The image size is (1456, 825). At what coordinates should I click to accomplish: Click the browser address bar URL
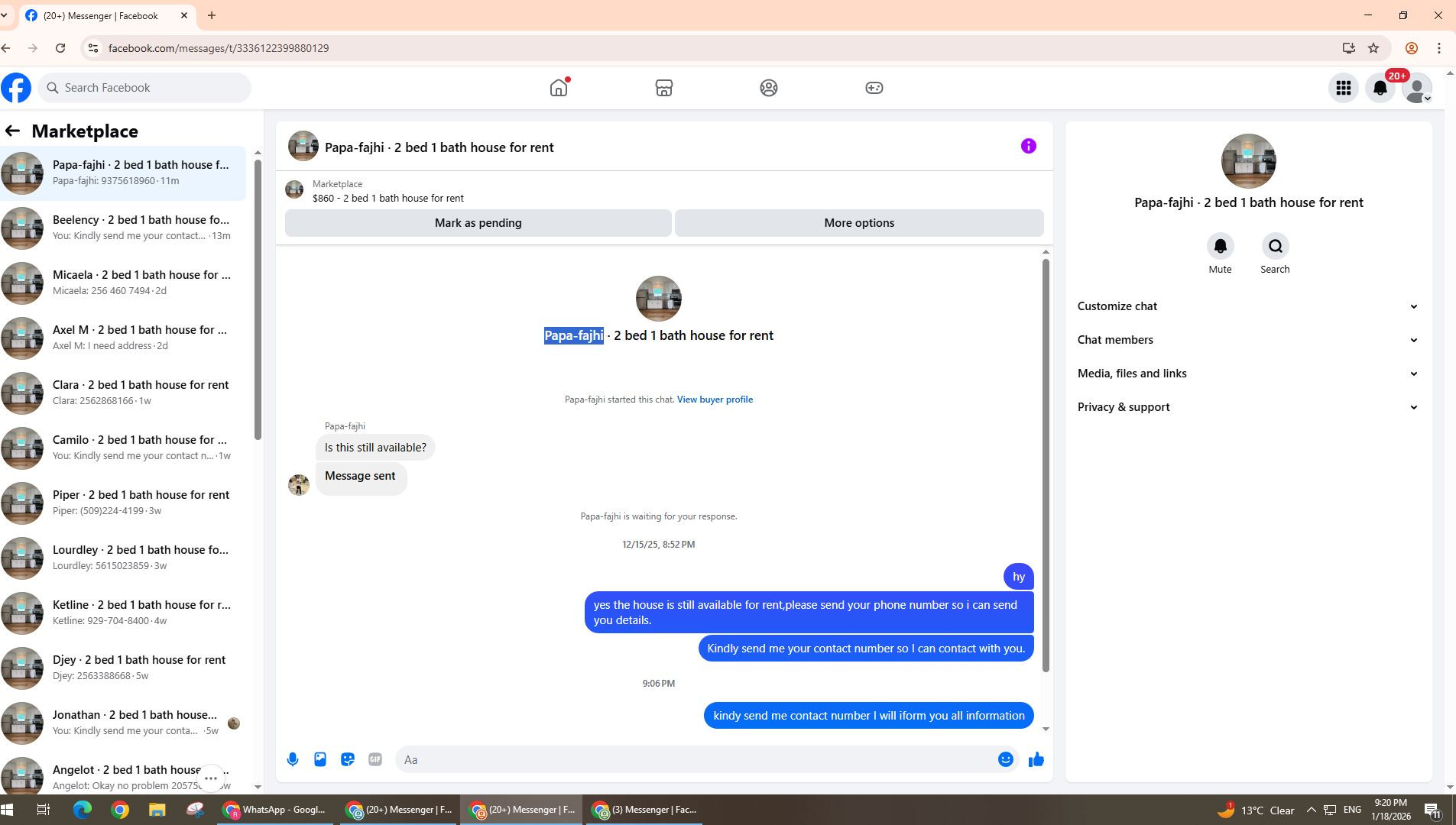pyautogui.click(x=219, y=48)
